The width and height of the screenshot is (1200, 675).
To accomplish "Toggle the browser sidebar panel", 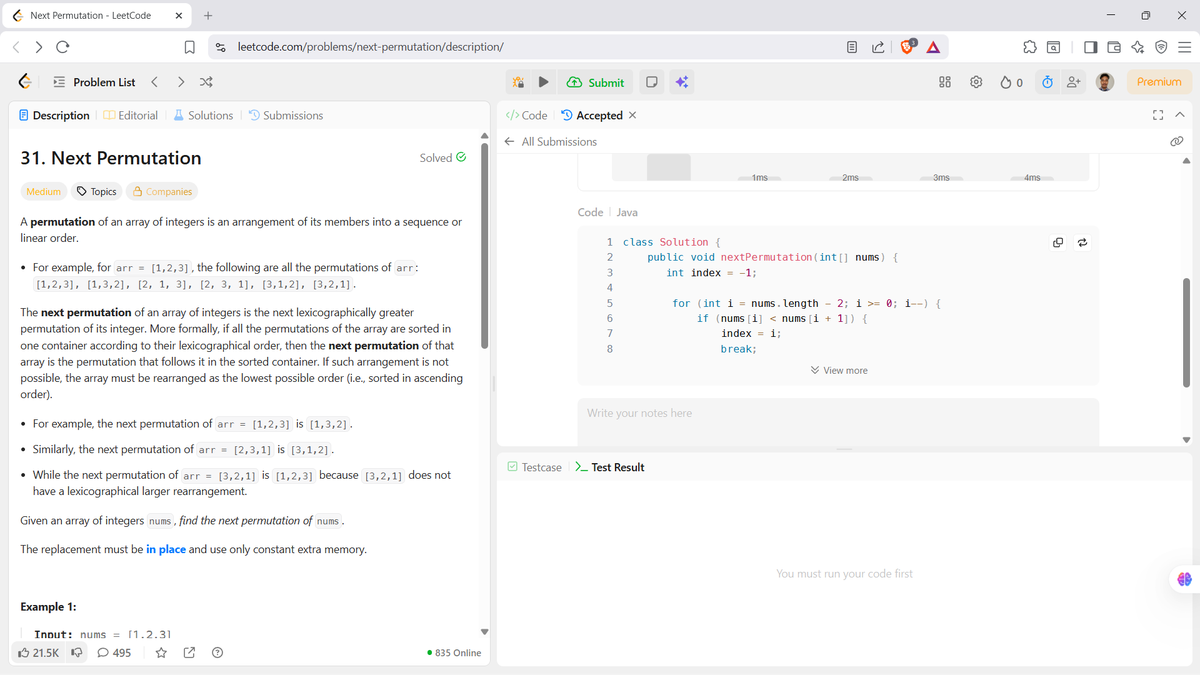I will (x=1090, y=47).
